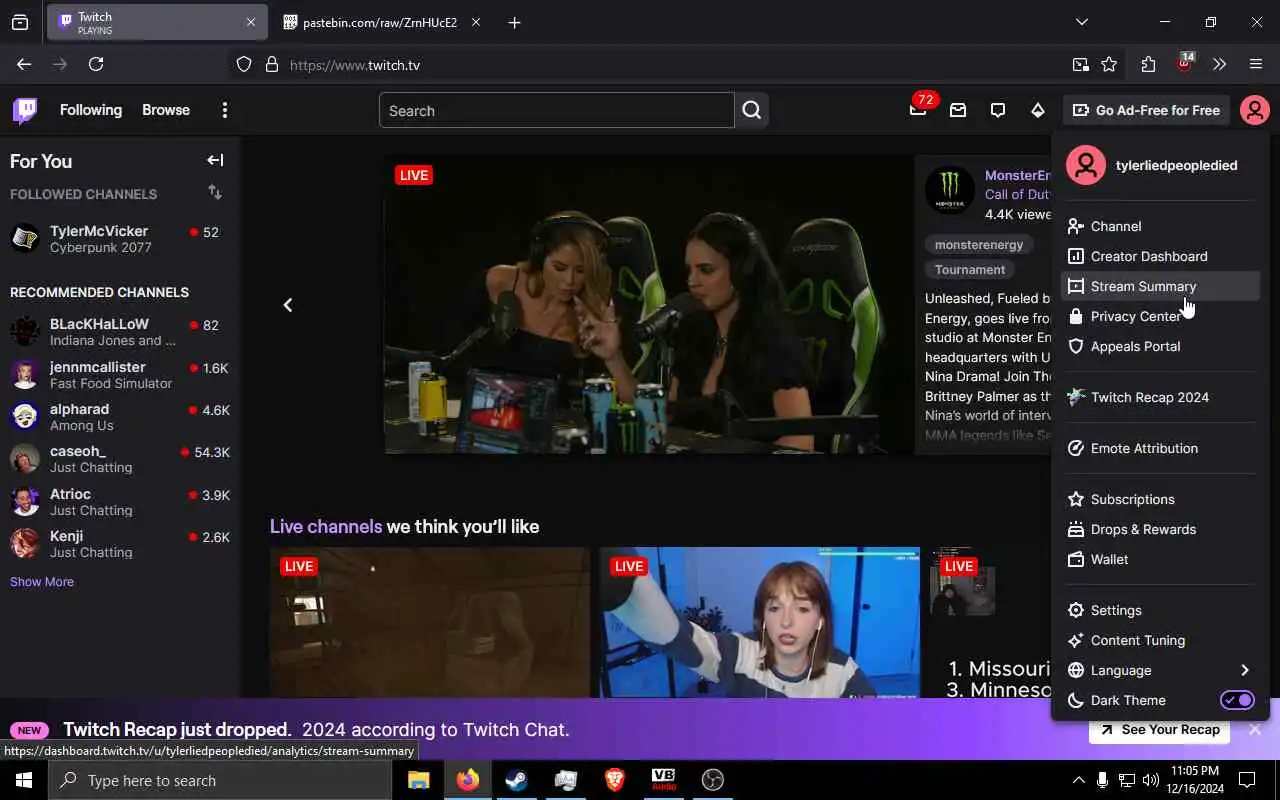The image size is (1280, 800).
Task: Open the caseoh_ recommended channel
Action: pyautogui.click(x=120, y=459)
